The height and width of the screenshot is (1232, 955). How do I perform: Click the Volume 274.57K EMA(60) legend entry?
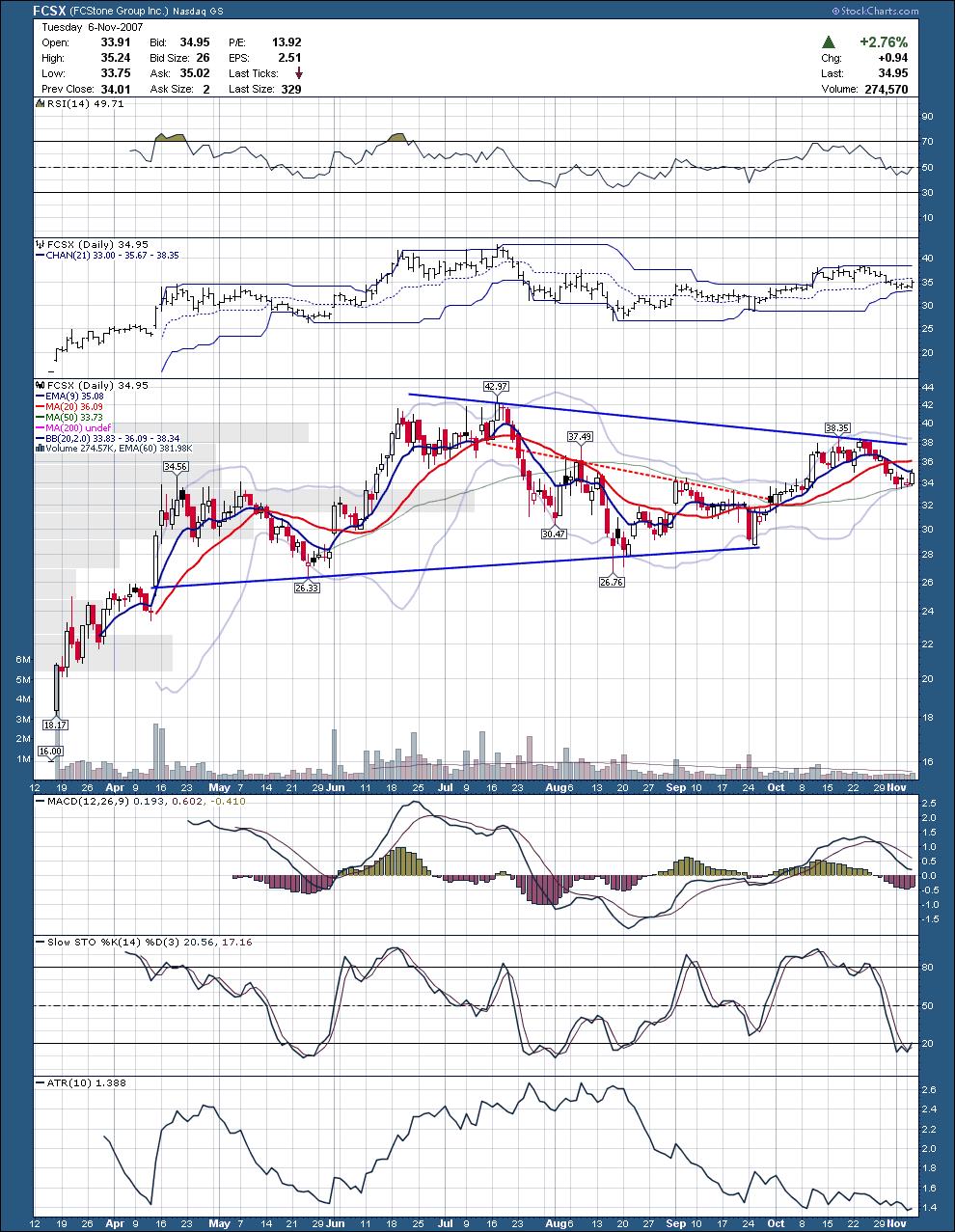tap(115, 448)
